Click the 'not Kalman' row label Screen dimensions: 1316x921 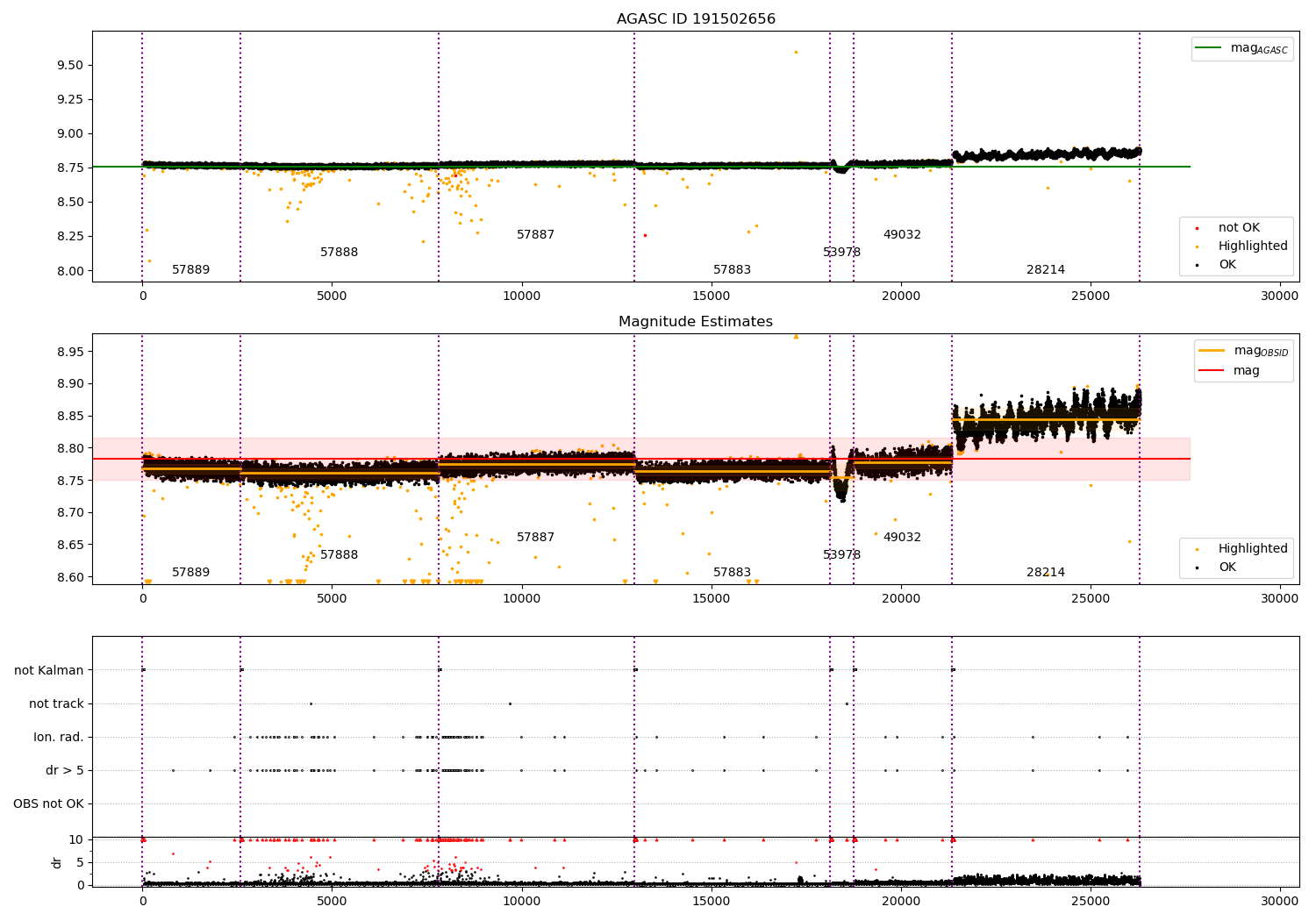point(49,671)
